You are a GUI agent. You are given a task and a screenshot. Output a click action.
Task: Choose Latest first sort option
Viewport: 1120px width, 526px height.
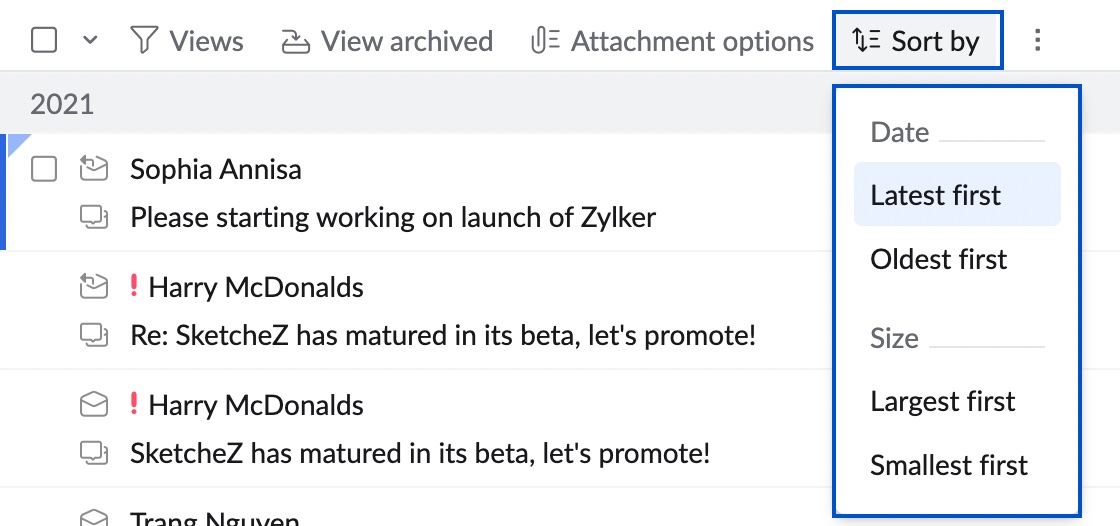pos(936,195)
